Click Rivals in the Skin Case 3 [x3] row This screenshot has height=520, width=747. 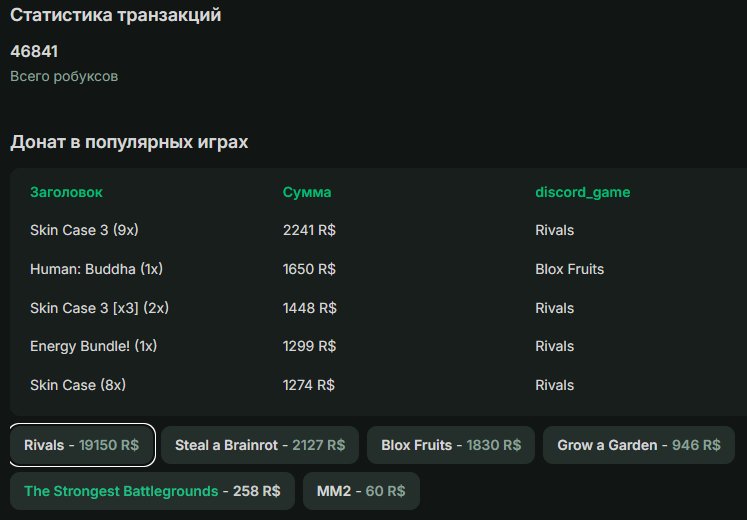[555, 309]
